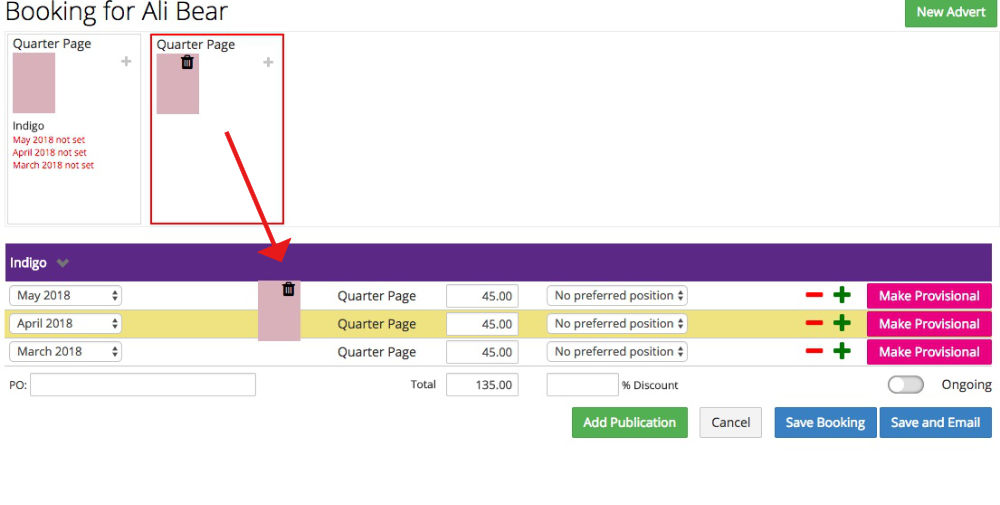Click the Total field showing 135.00

(482, 384)
